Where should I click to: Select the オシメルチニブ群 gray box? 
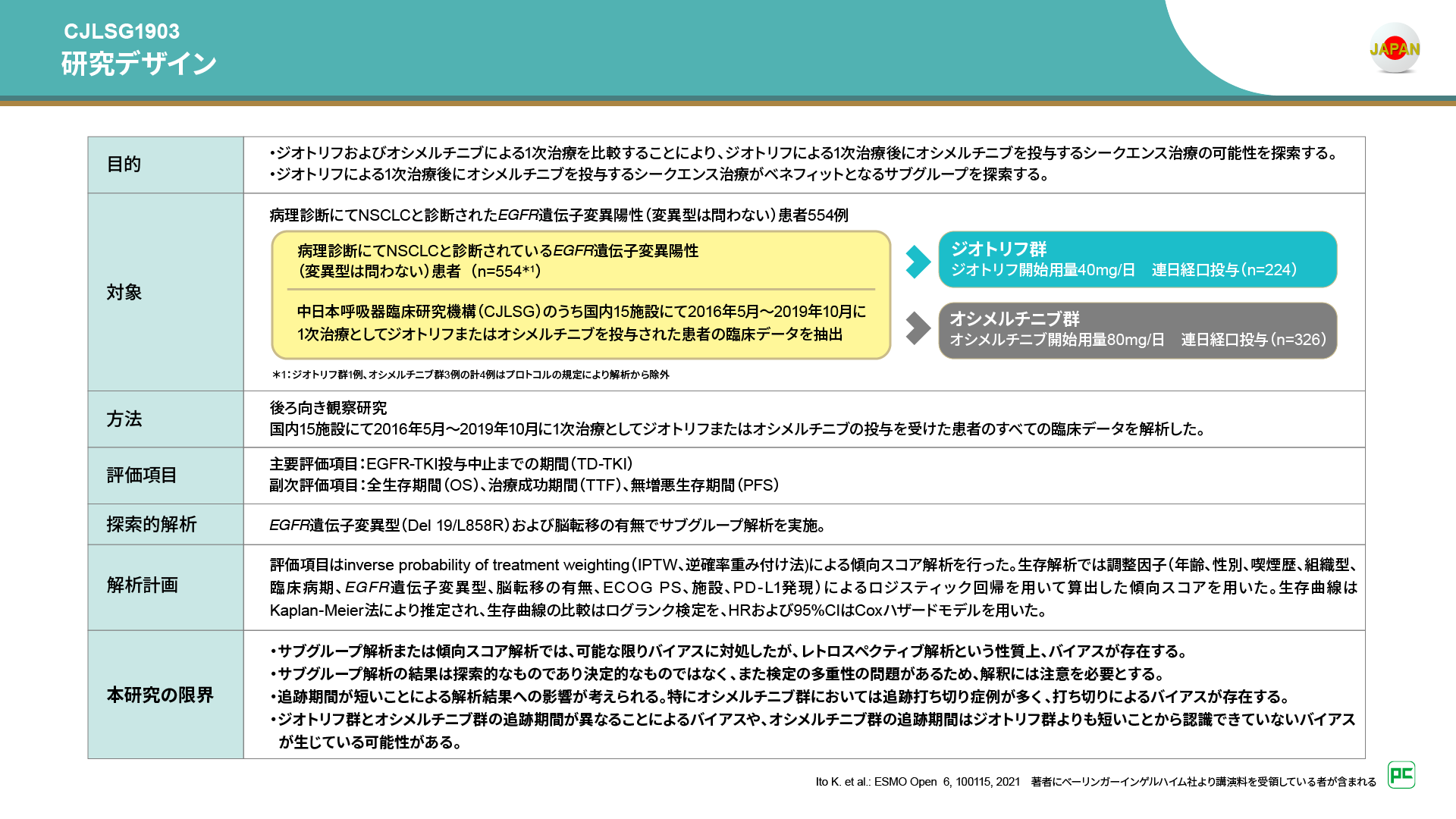pyautogui.click(x=1137, y=330)
